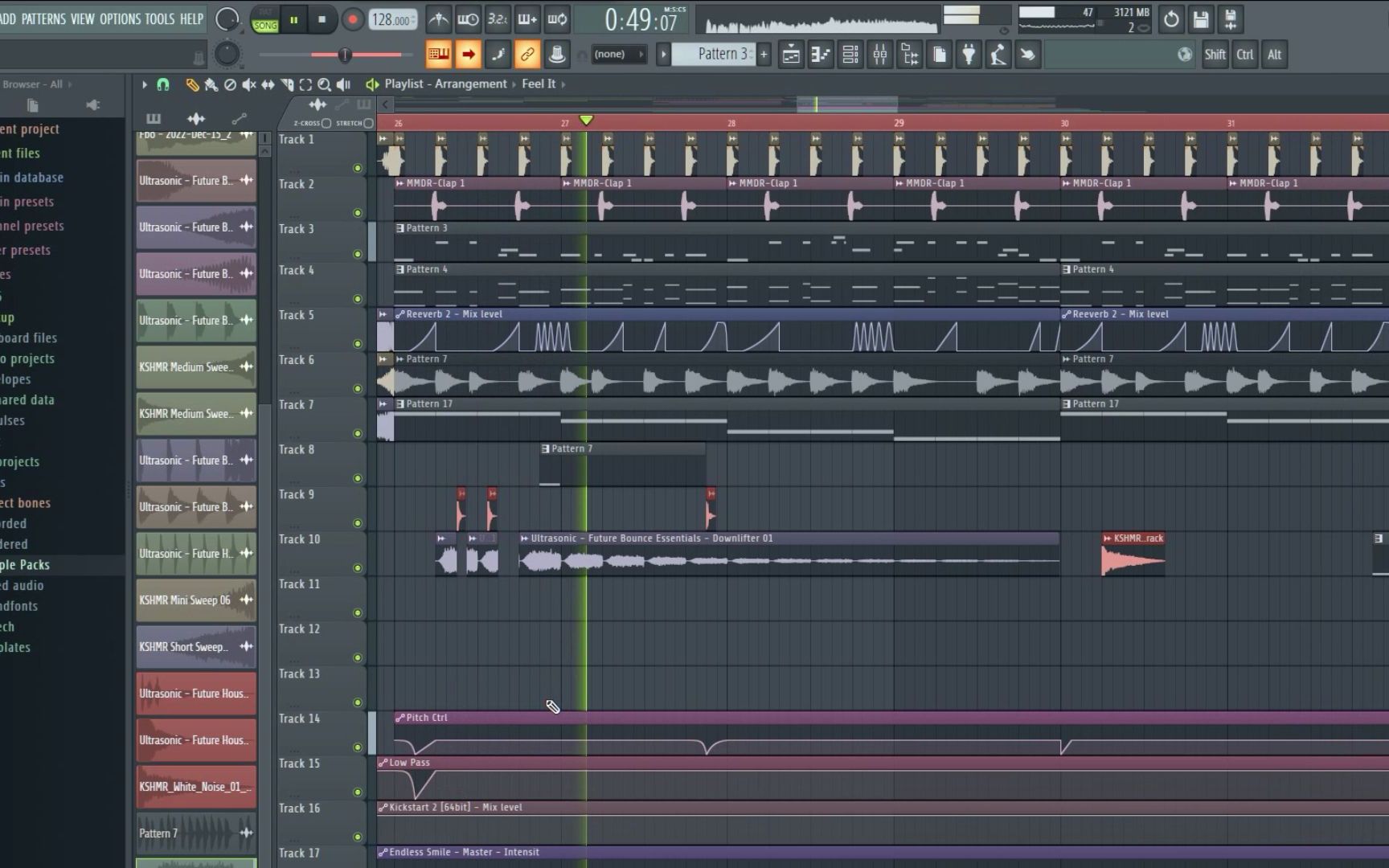
Task: Expand the Playlist - Arrangement breadcrumb arrow
Action: point(514,84)
